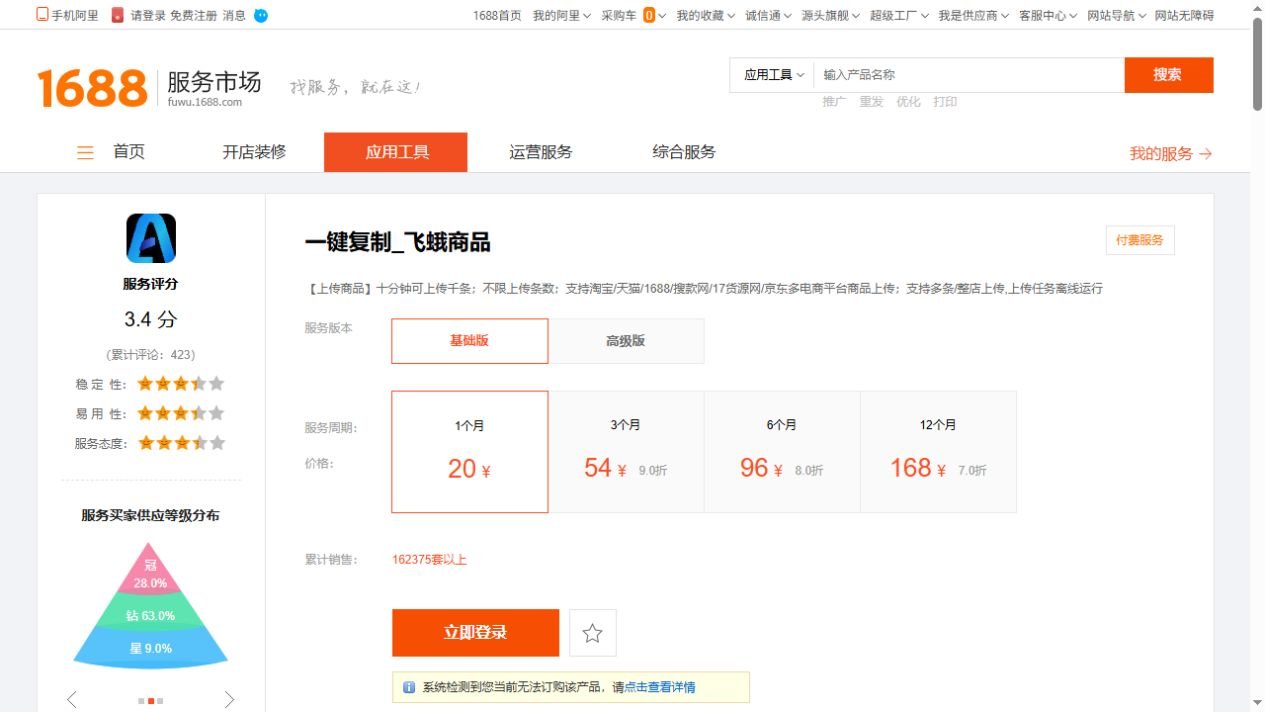Screen dimensions: 1265x712
Task: Expand the 超级工厂 dropdown
Action: (x=899, y=15)
